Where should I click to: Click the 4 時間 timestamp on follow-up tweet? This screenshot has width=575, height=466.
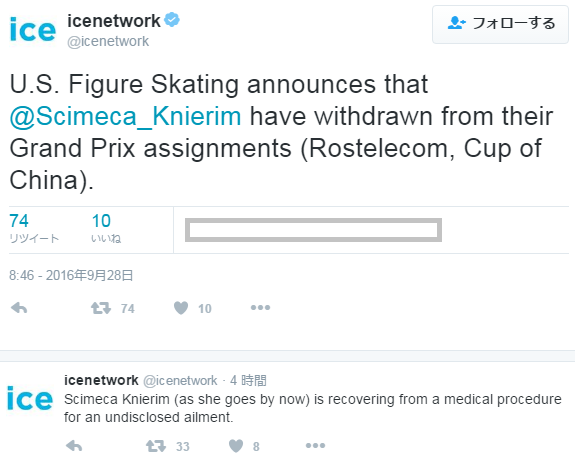248,381
